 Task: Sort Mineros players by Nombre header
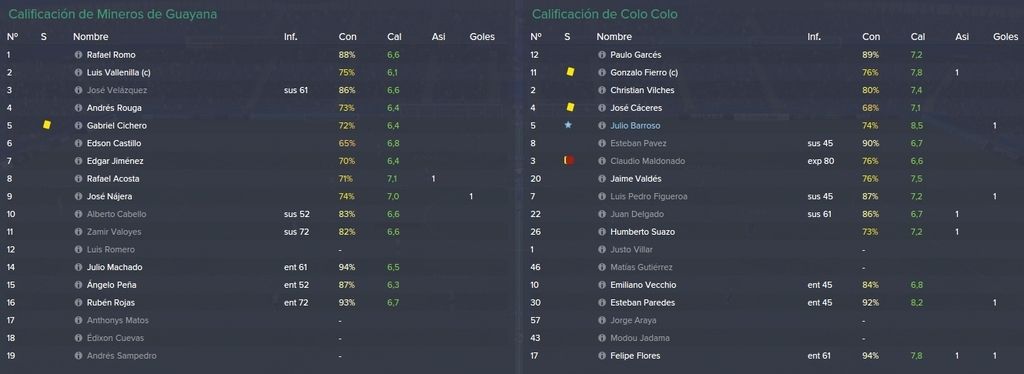[x=91, y=37]
